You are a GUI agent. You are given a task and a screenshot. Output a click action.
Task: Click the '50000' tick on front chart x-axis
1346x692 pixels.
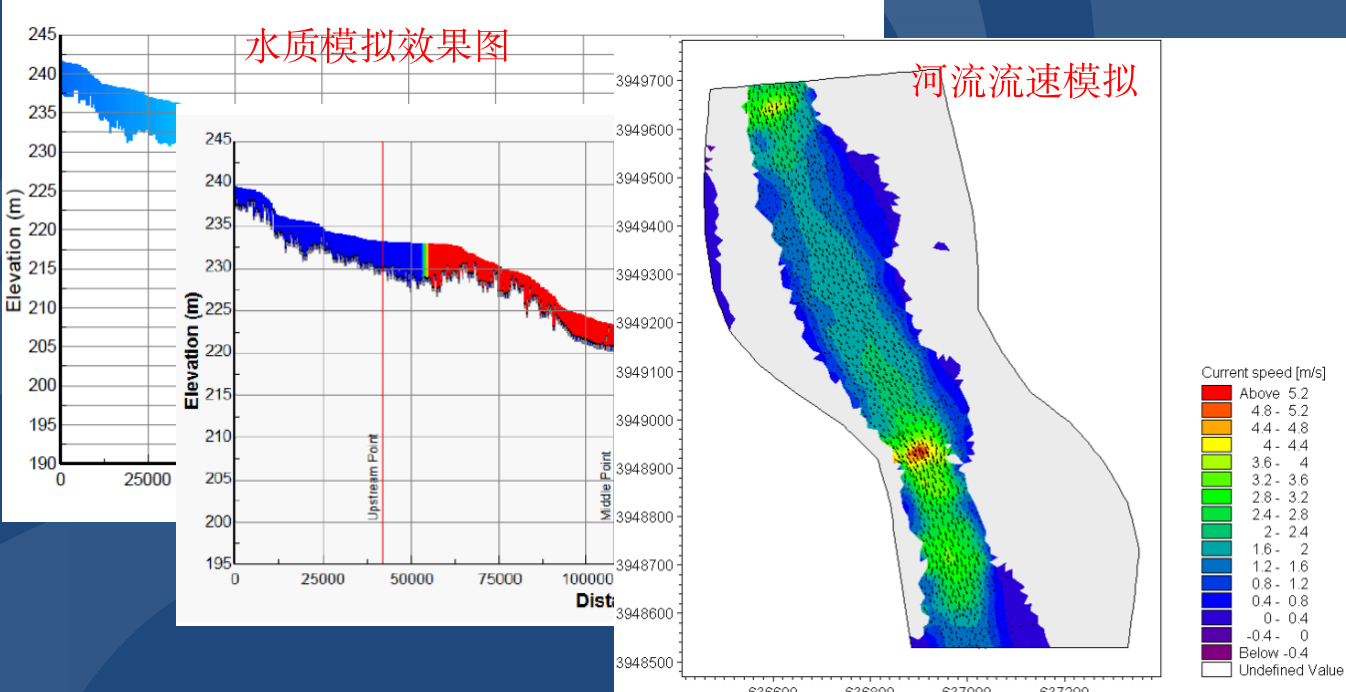coord(412,579)
